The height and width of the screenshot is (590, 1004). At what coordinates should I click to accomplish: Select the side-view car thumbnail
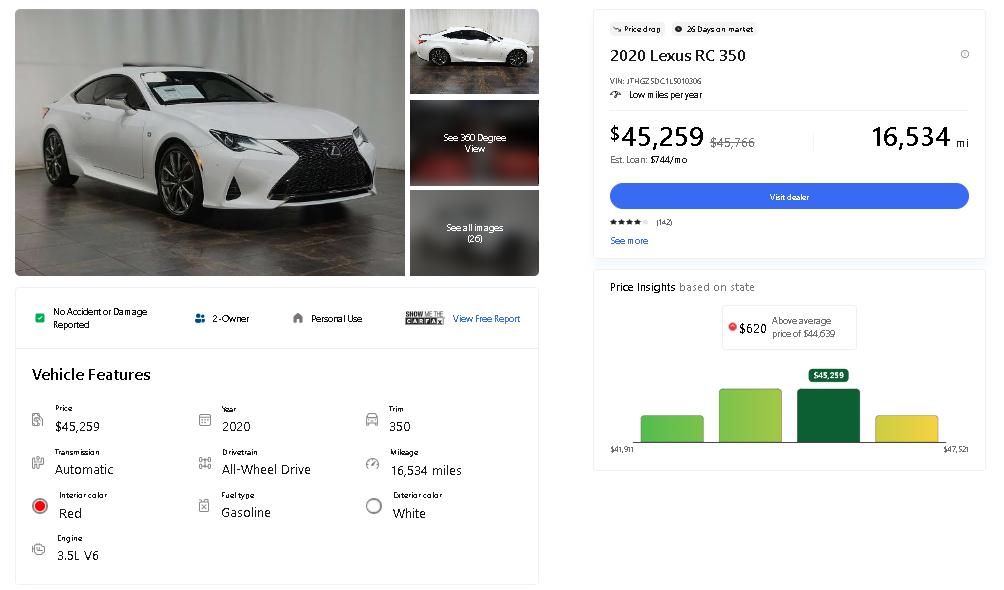point(474,51)
